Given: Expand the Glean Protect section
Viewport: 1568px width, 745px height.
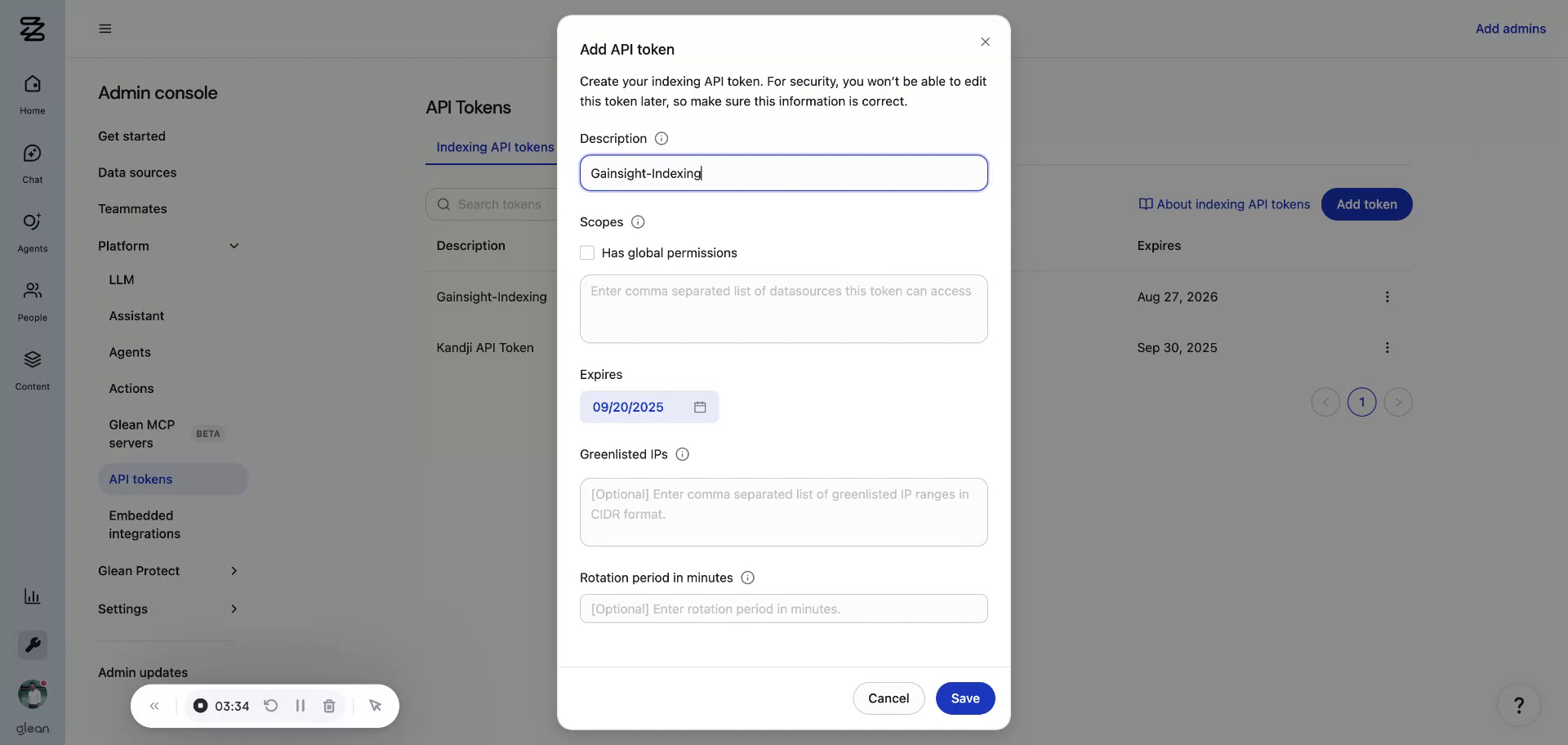Looking at the screenshot, I should click(x=234, y=571).
